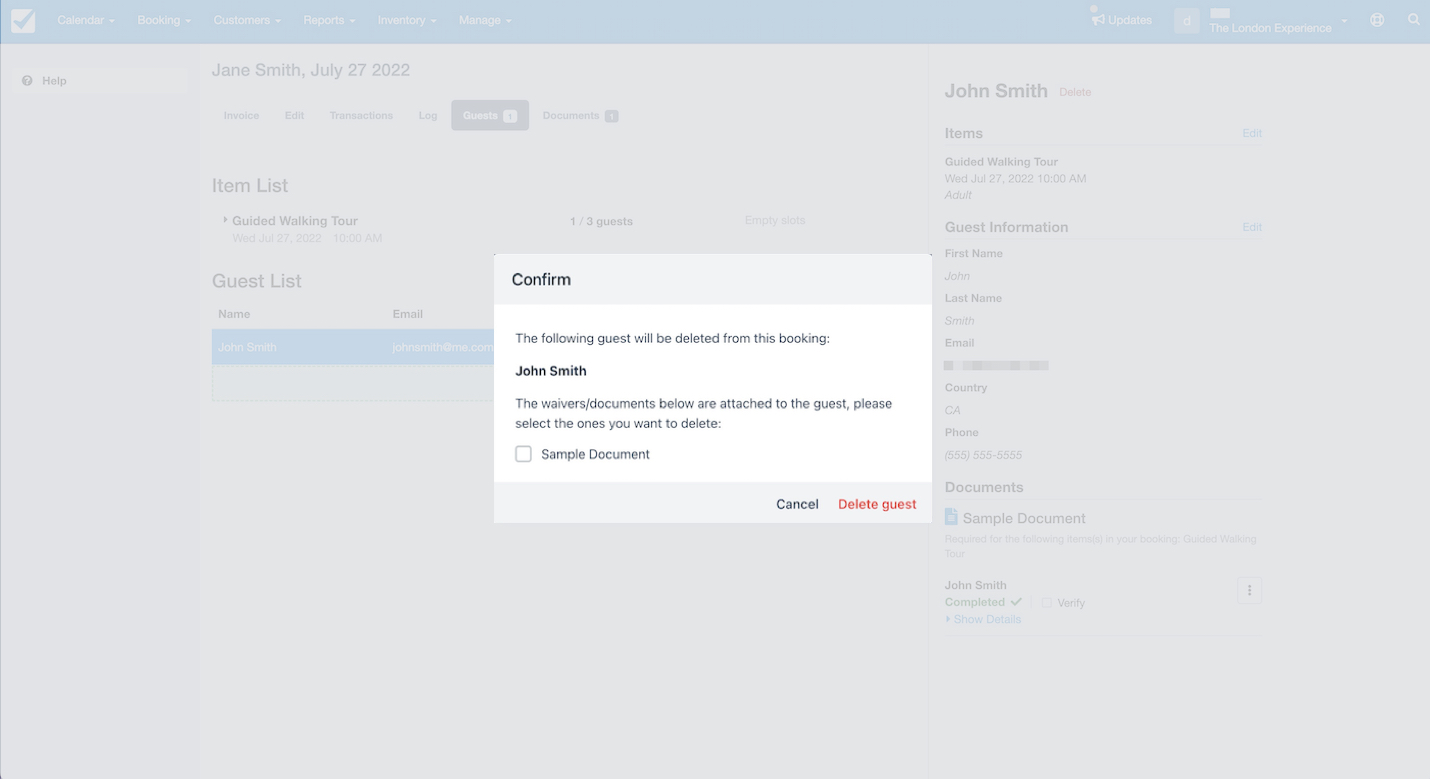1430x779 pixels.
Task: Click bold 'John Smith' name in dialog
Action: click(x=551, y=371)
